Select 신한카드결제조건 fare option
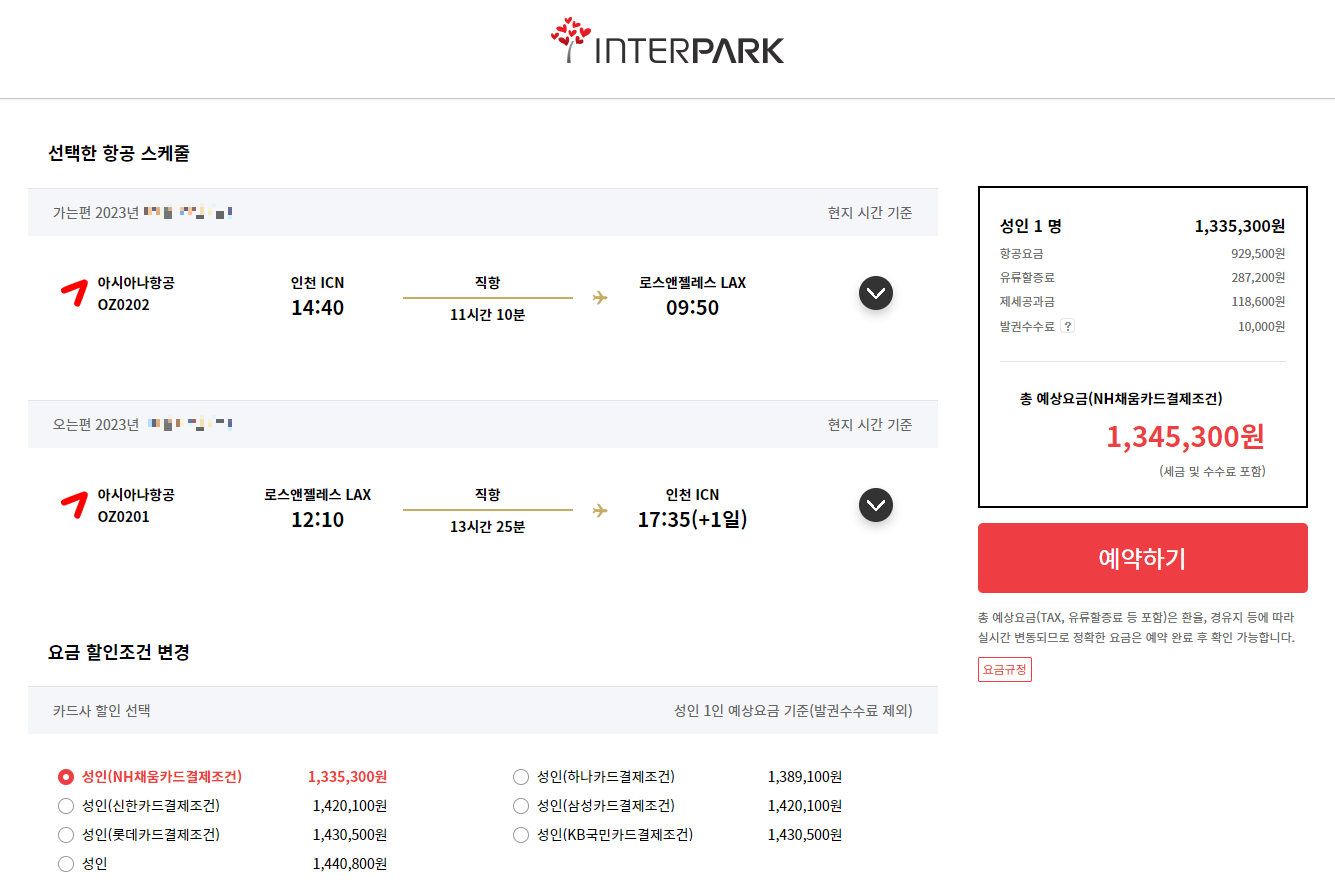Image resolution: width=1335 pixels, height=895 pixels. click(x=66, y=806)
